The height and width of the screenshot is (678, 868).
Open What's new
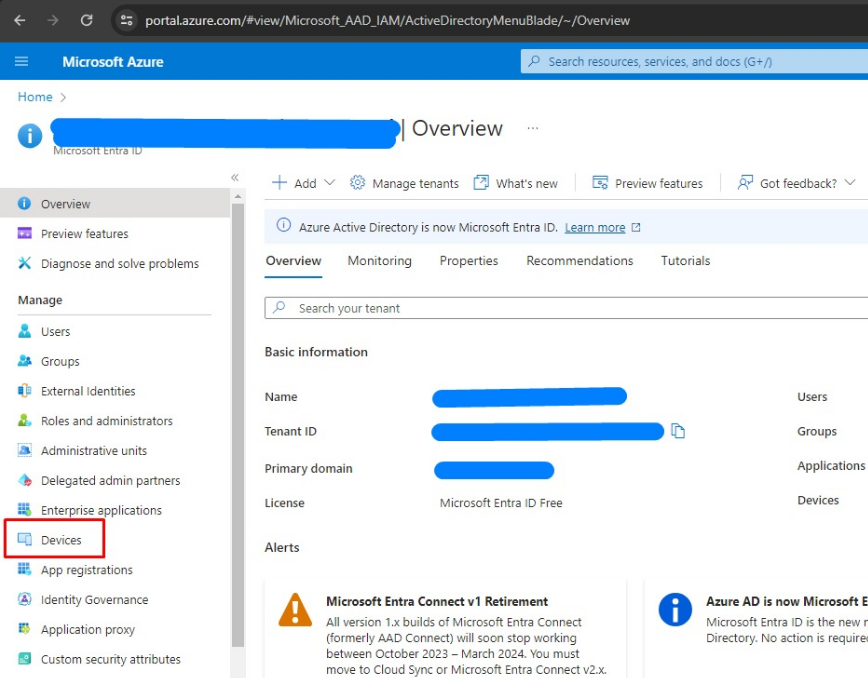(516, 183)
